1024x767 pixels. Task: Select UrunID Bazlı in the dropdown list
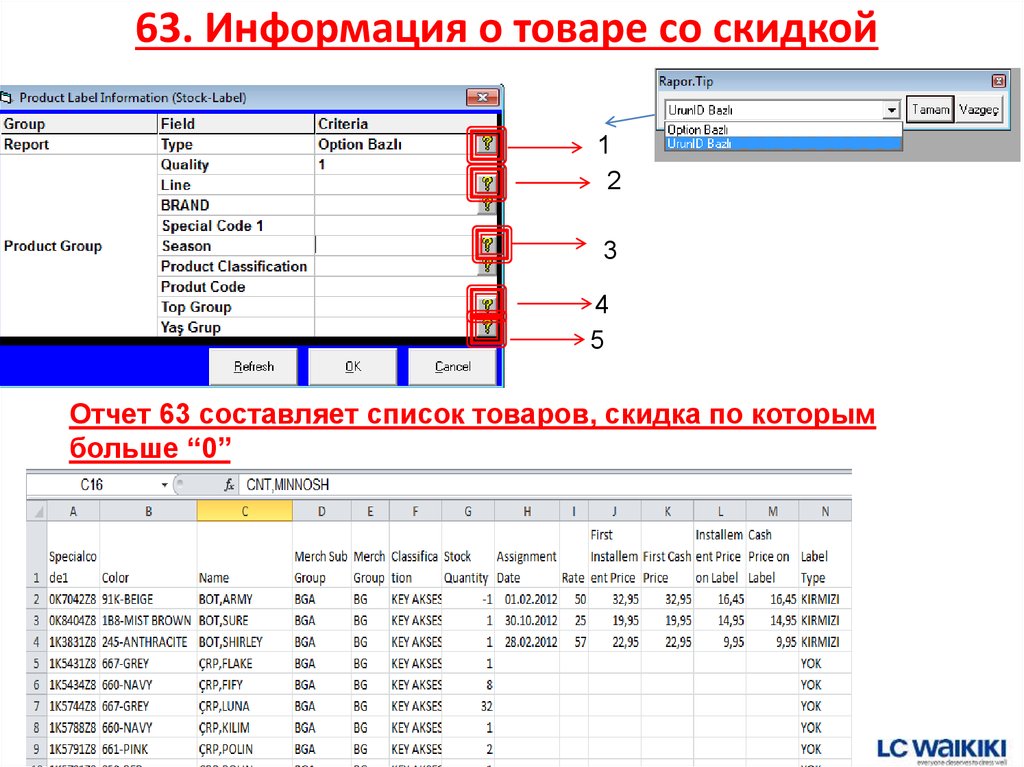click(700, 142)
